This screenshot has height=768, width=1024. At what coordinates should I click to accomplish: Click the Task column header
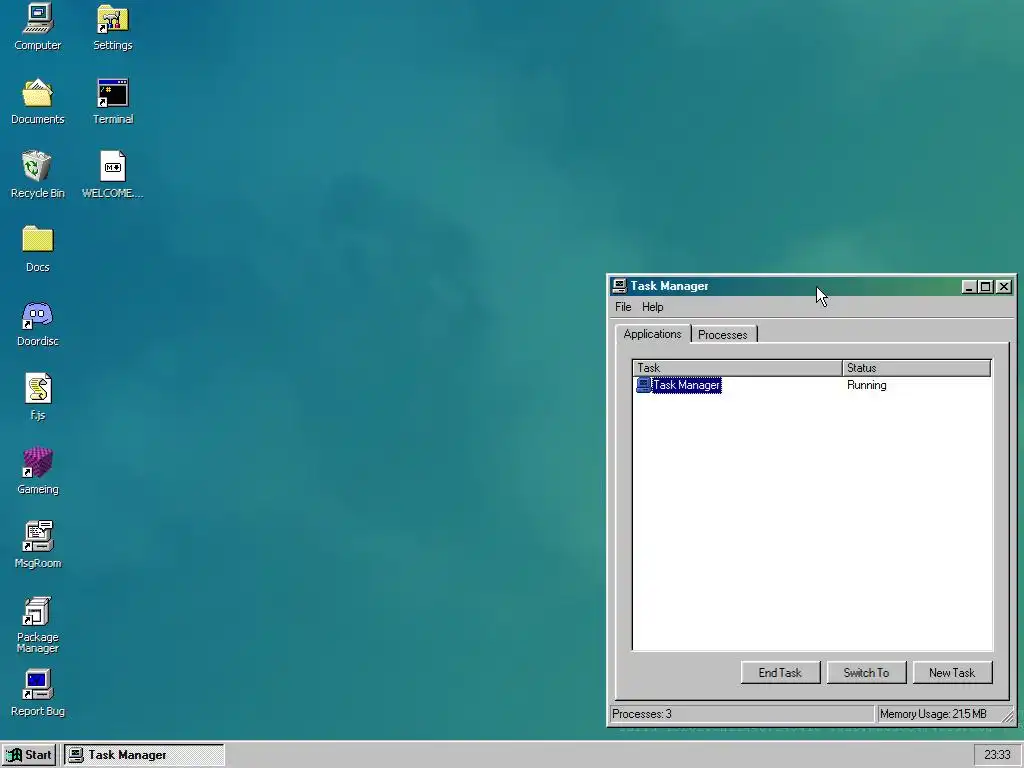point(737,368)
